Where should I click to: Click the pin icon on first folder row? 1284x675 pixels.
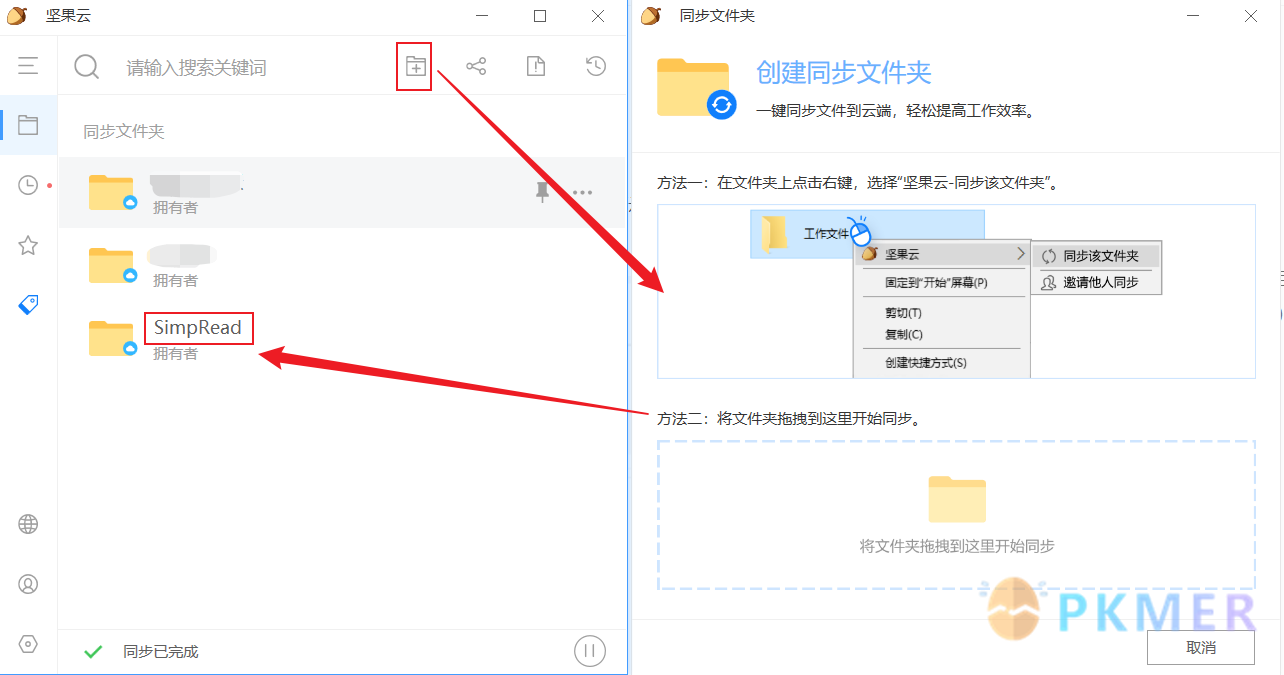point(542,193)
